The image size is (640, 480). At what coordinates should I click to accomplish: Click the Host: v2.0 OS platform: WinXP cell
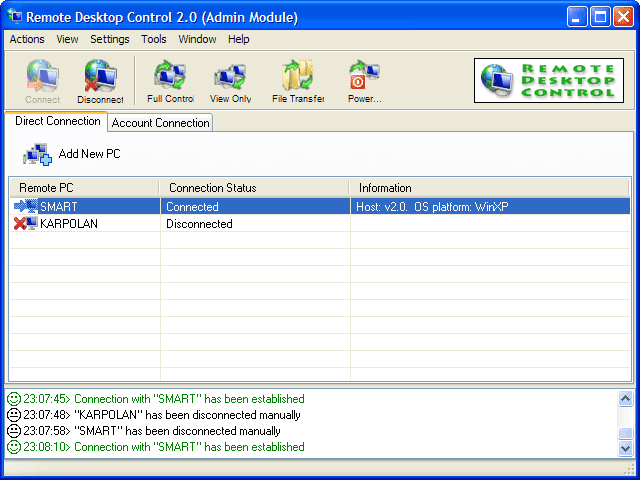coord(490,207)
